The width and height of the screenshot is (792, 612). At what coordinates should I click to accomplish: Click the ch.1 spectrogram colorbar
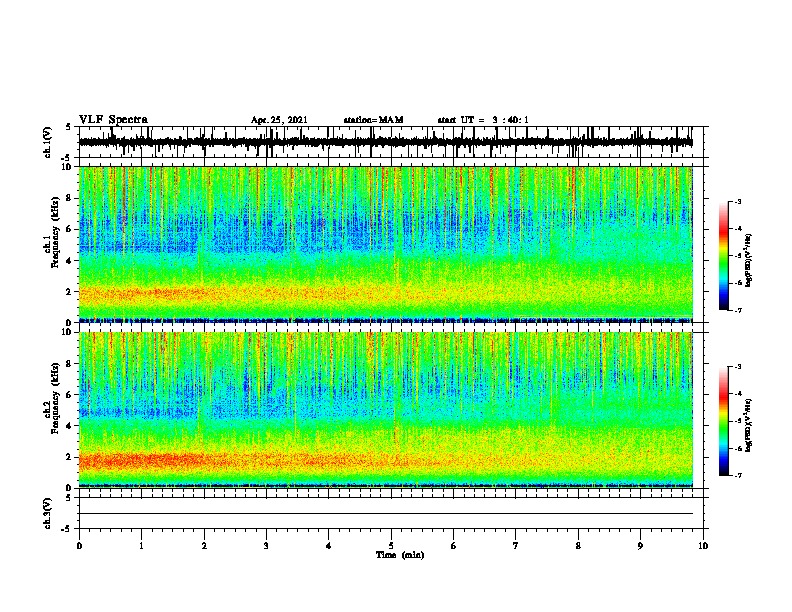[x=723, y=256]
